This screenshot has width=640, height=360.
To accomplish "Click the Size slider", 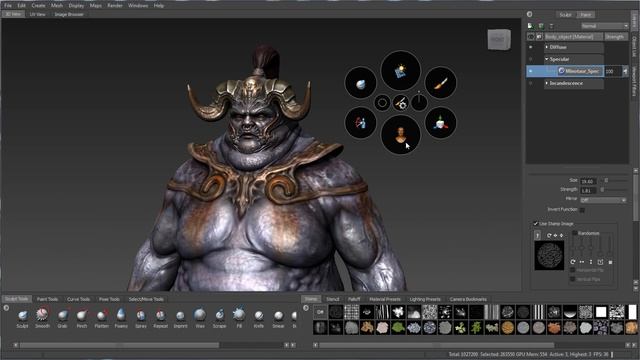I will tap(616, 180).
